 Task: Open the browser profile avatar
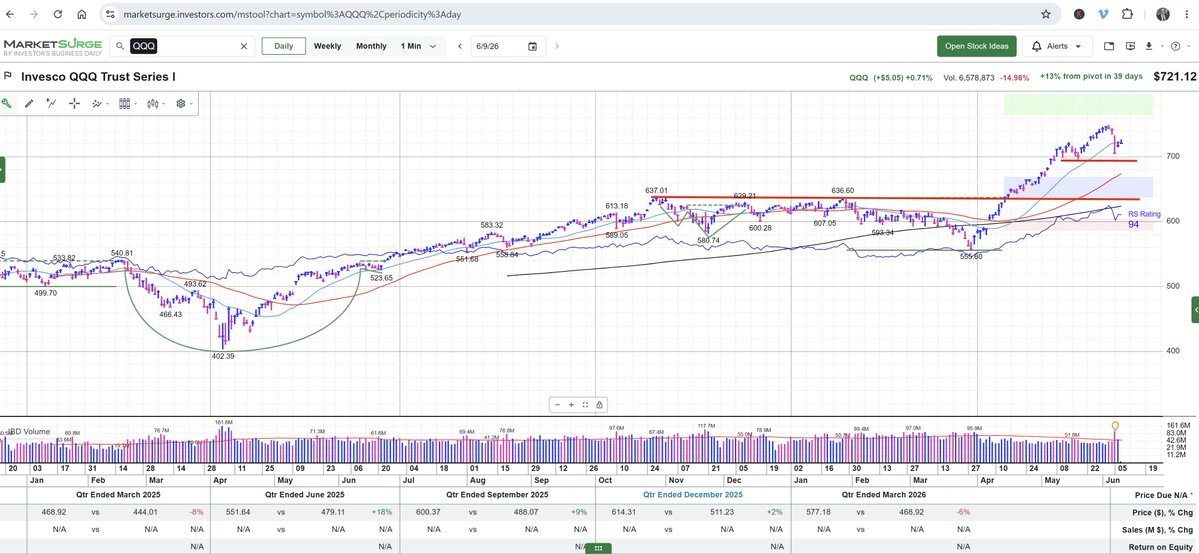(1162, 14)
